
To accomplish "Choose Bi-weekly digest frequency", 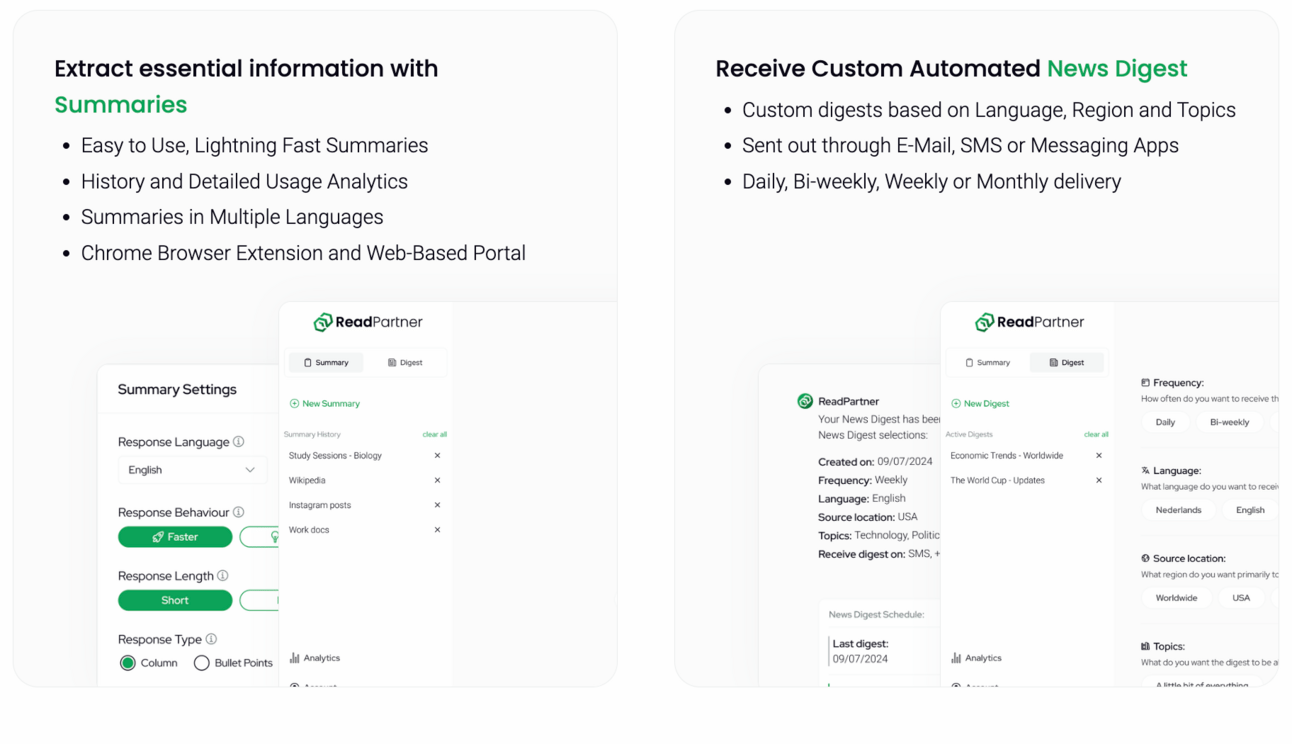I will click(1230, 422).
